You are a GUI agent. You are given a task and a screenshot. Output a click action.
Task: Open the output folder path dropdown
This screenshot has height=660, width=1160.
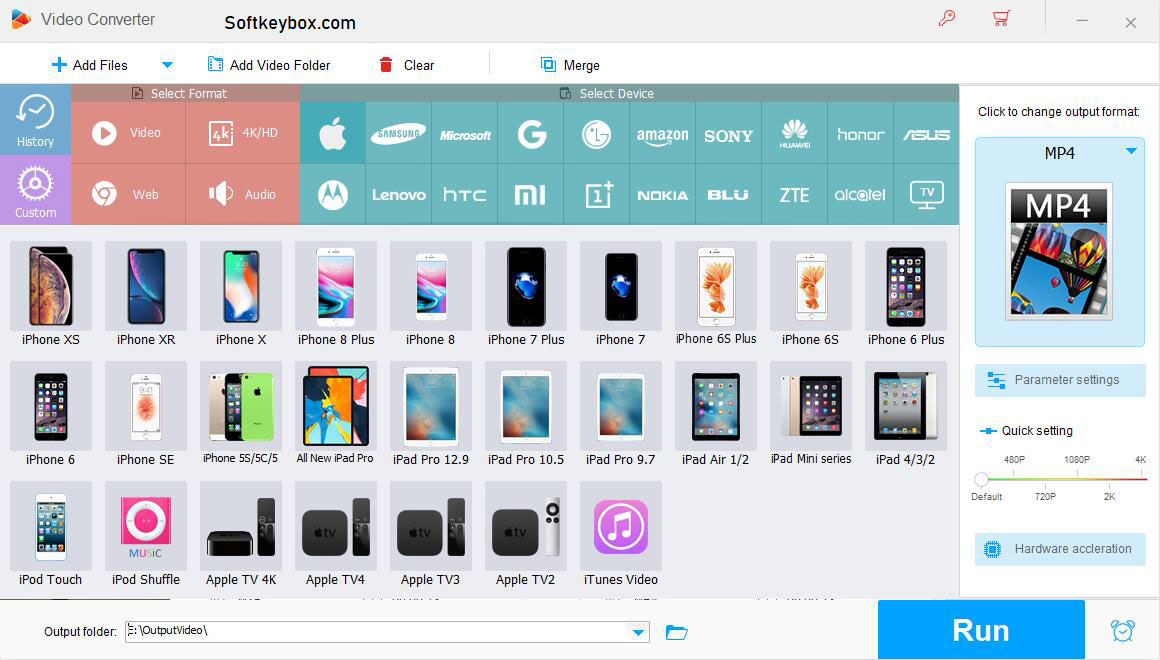point(637,631)
